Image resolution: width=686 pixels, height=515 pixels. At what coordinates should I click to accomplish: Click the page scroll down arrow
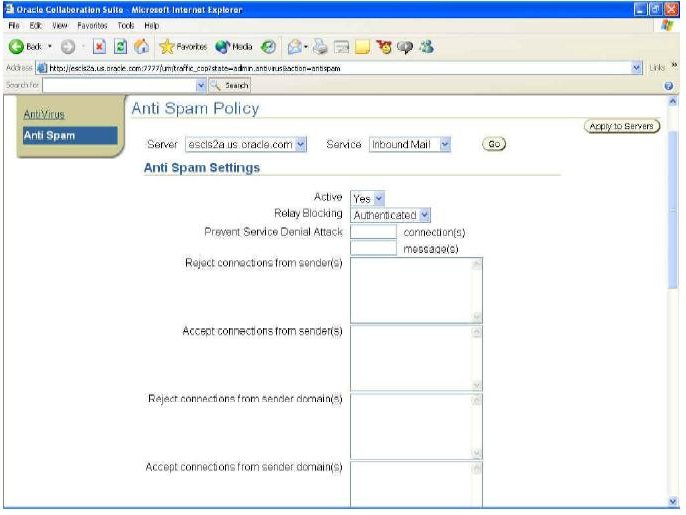pyautogui.click(x=673, y=501)
